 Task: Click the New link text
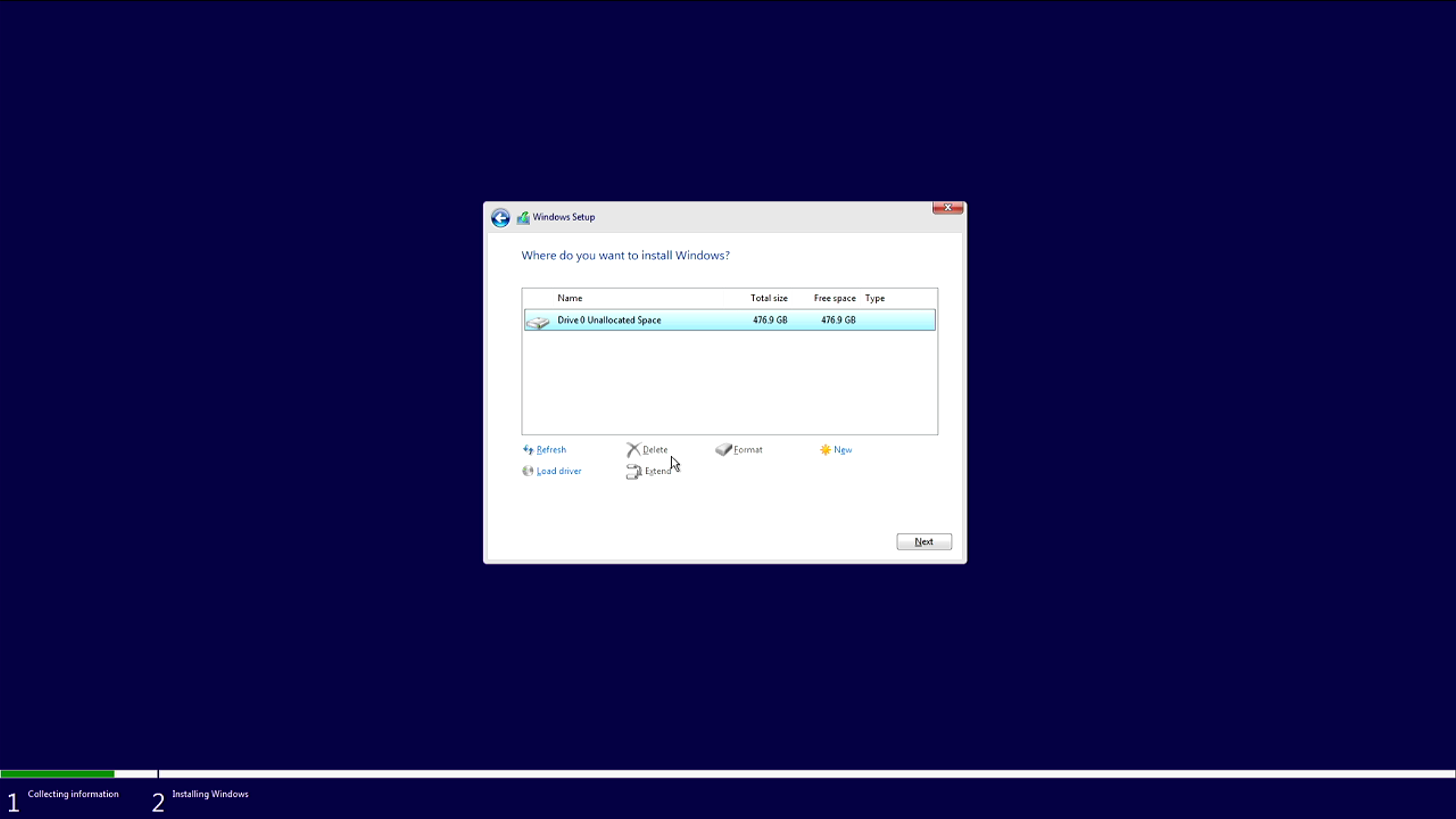(x=843, y=450)
